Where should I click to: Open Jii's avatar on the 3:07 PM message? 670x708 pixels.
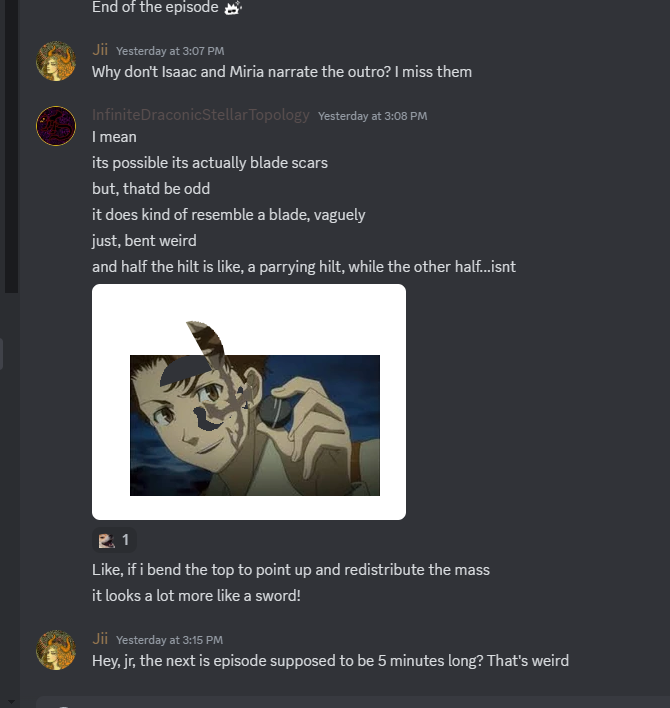[56, 61]
